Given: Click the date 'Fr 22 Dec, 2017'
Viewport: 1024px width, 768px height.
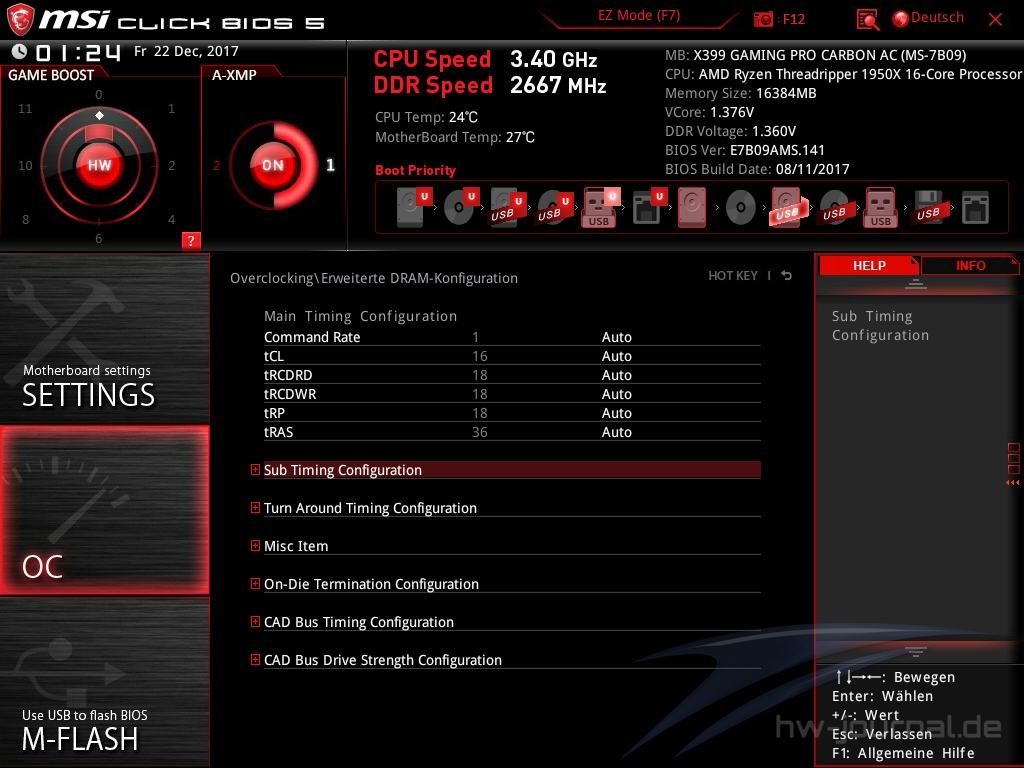Looking at the screenshot, I should coord(186,51).
